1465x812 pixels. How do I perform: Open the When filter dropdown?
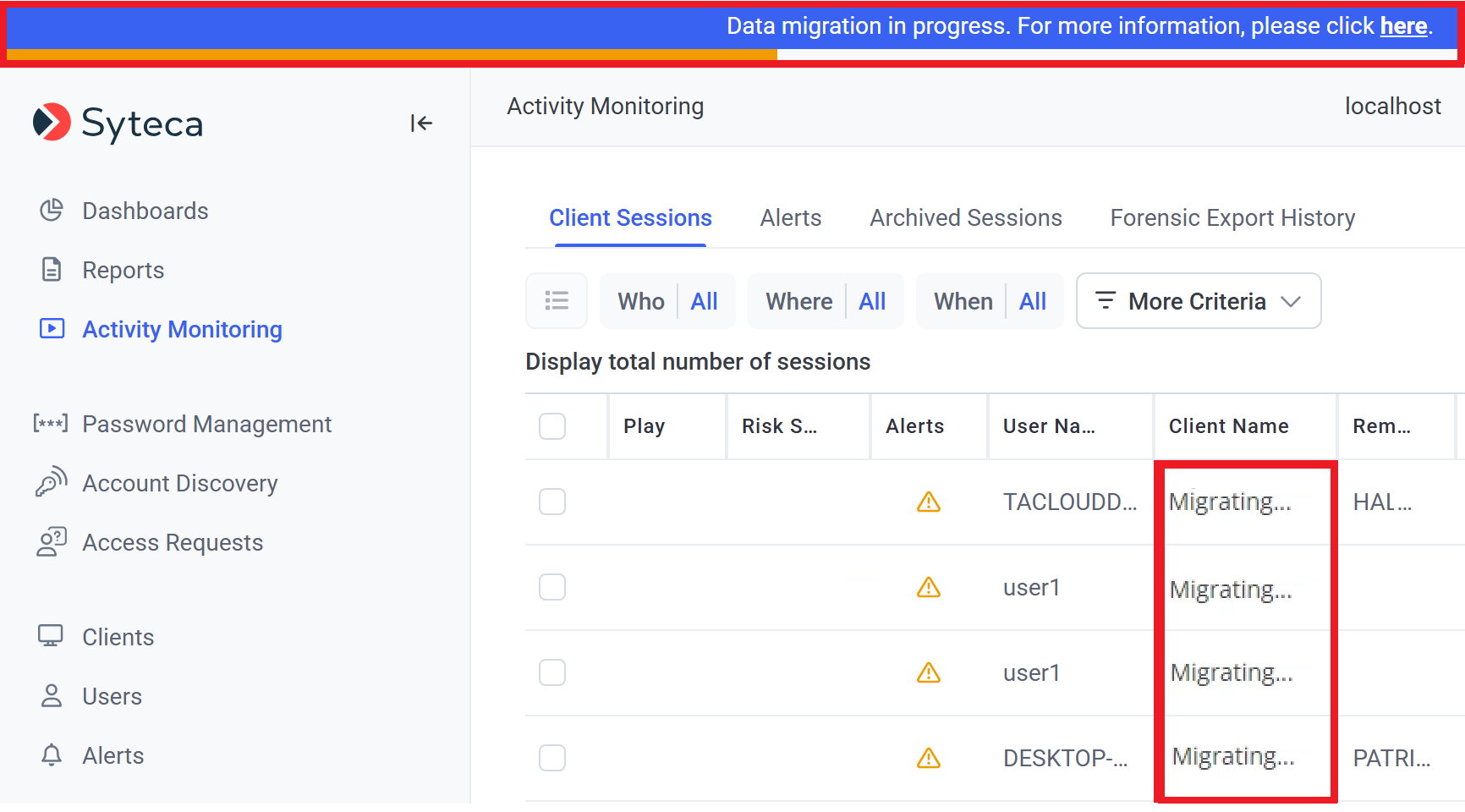click(x=990, y=301)
